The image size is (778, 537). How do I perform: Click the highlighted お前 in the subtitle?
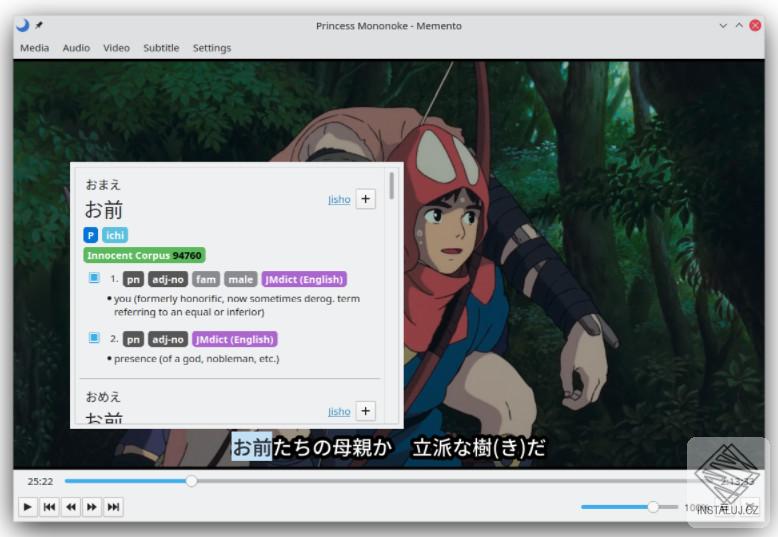(252, 447)
